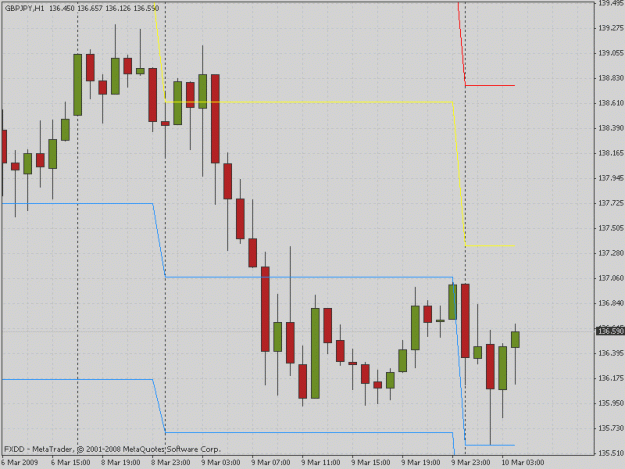Click the 138.390 price axis label

pos(611,128)
